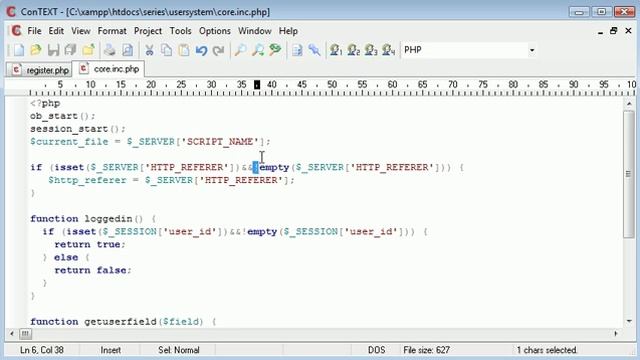The height and width of the screenshot is (360, 640).
Task: Click the horizontal scrollbar thumb
Action: coord(25,334)
